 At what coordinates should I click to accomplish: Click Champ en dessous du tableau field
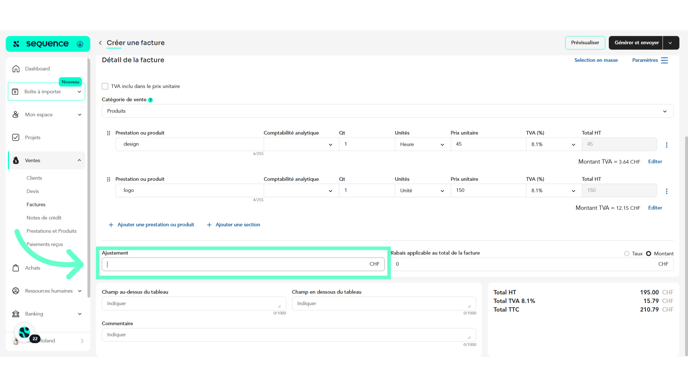(x=384, y=304)
